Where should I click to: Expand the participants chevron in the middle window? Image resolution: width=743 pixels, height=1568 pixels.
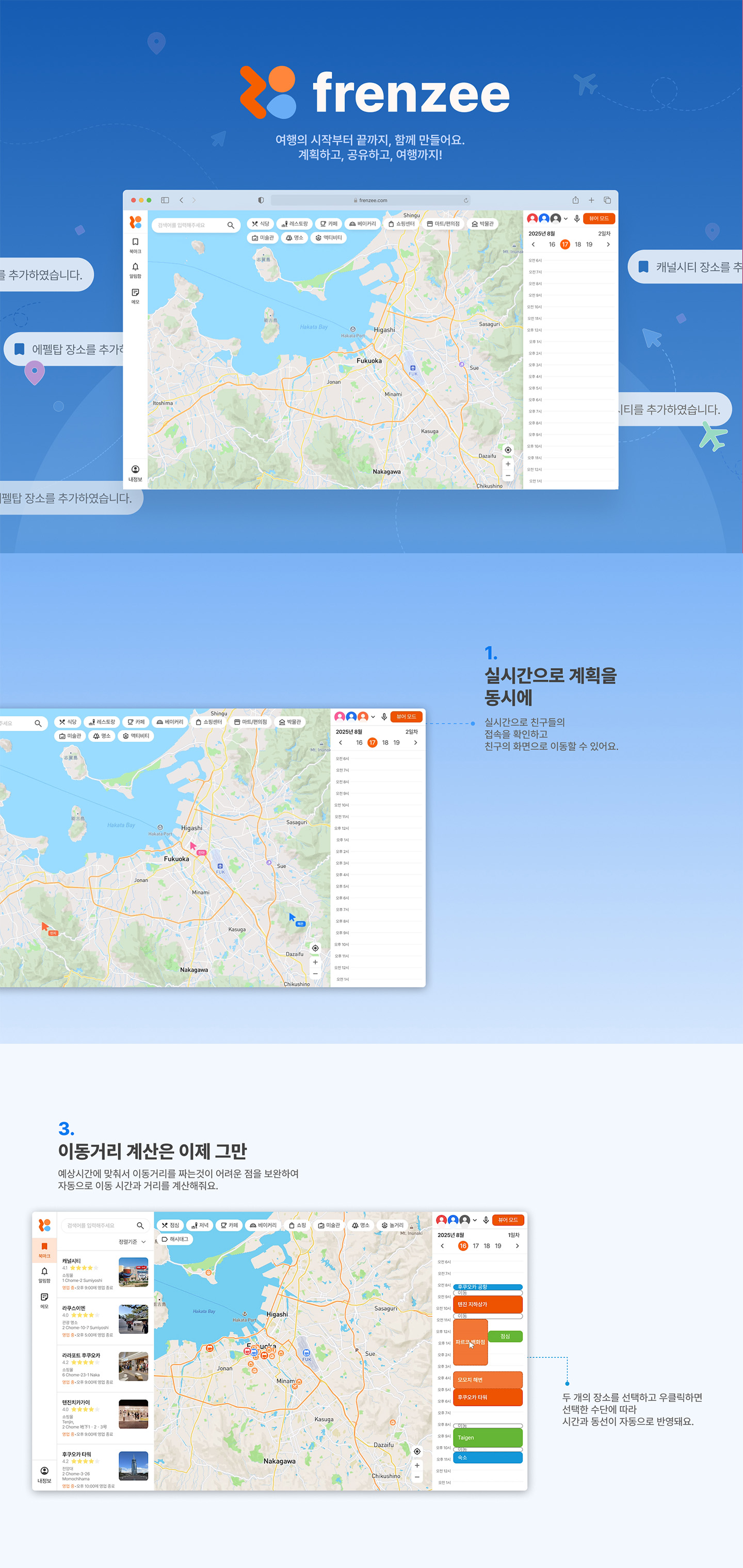[x=373, y=717]
